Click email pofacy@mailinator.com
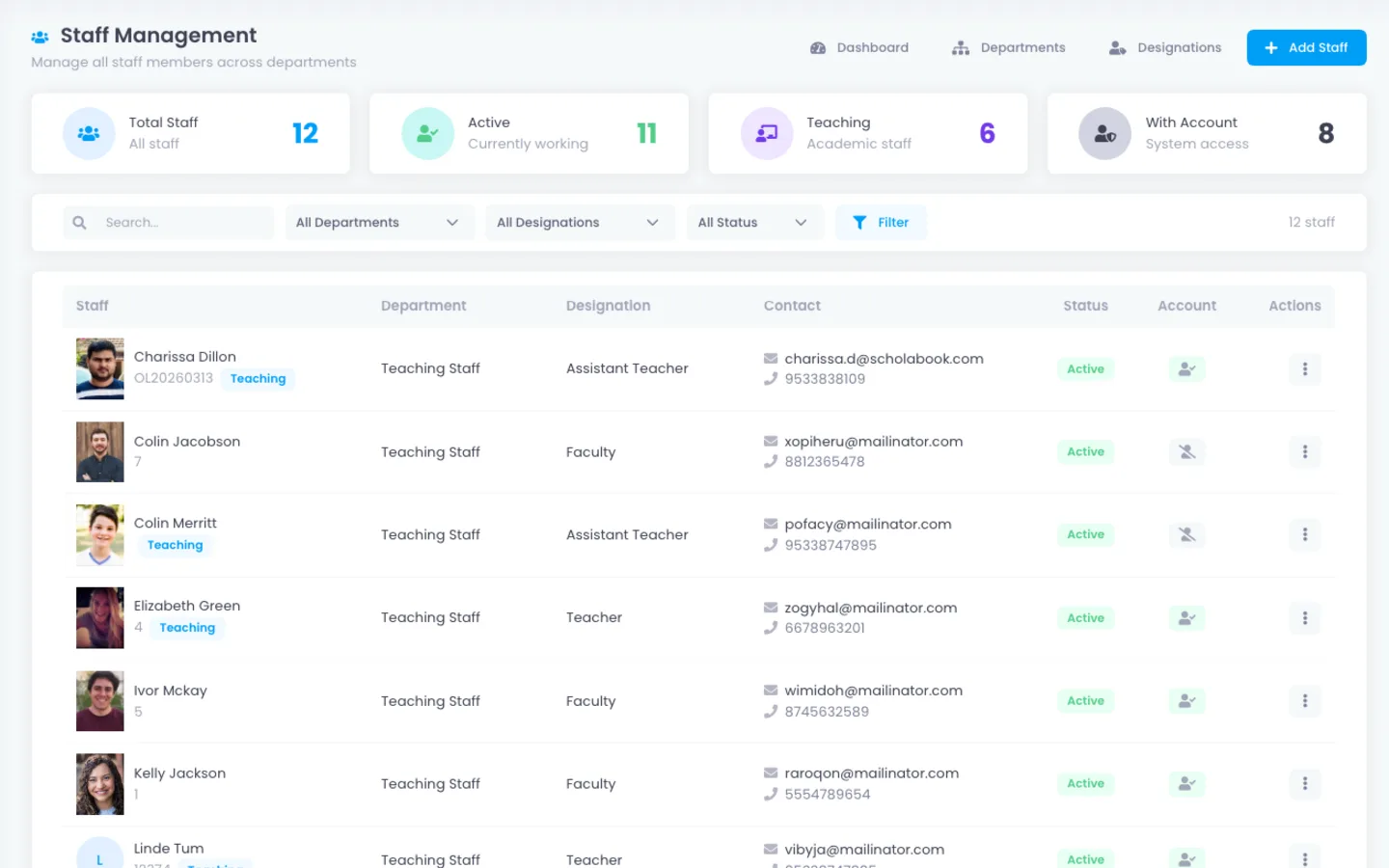This screenshot has height=868, width=1389. 867,525
